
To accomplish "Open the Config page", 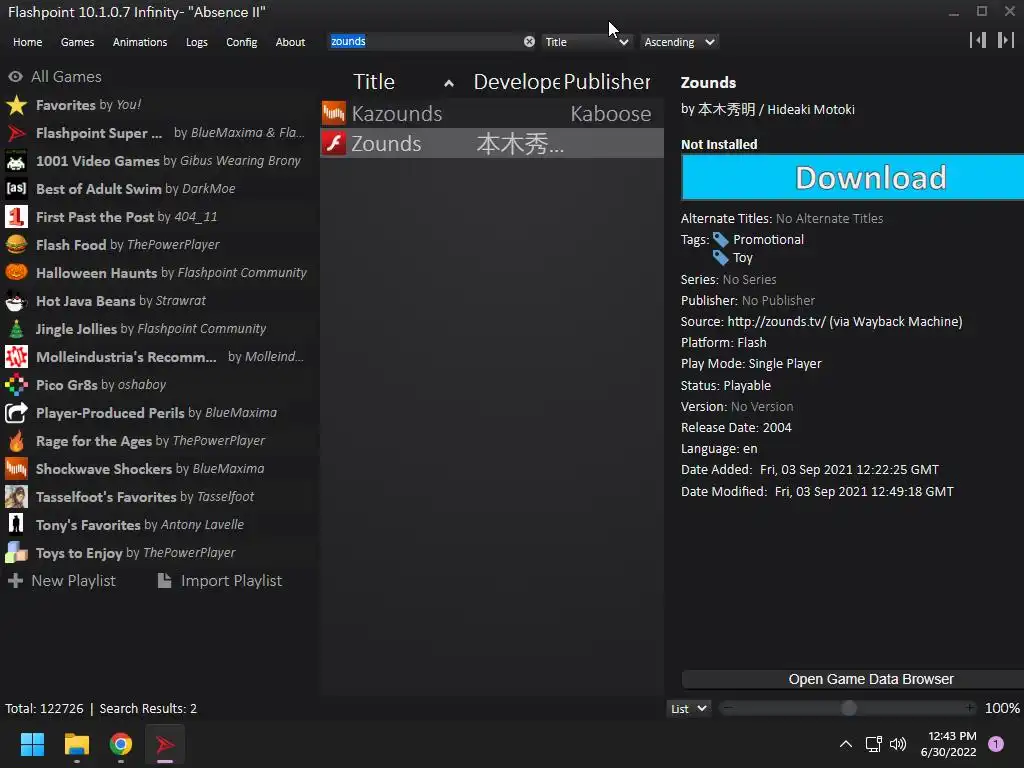I will coord(242,42).
